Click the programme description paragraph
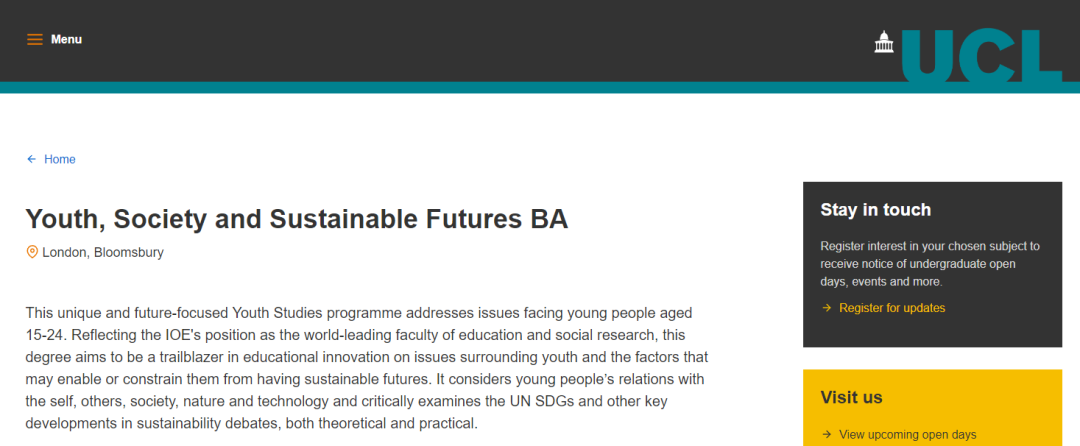This screenshot has height=446, width=1080. [367, 368]
